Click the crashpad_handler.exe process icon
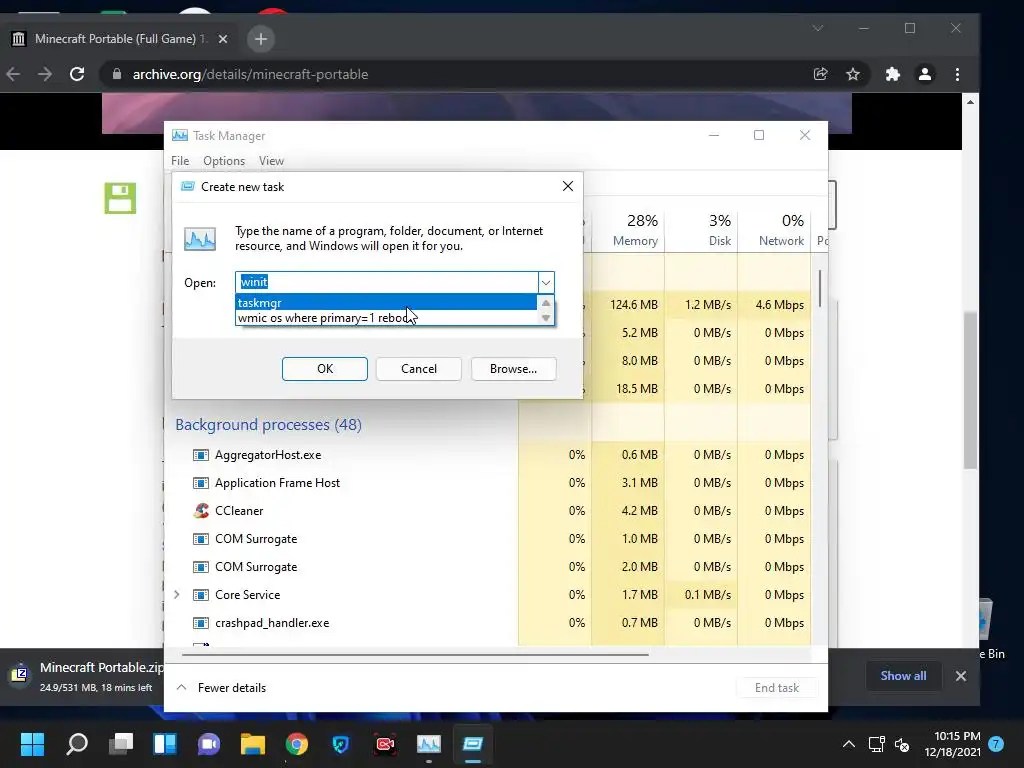 click(x=201, y=623)
